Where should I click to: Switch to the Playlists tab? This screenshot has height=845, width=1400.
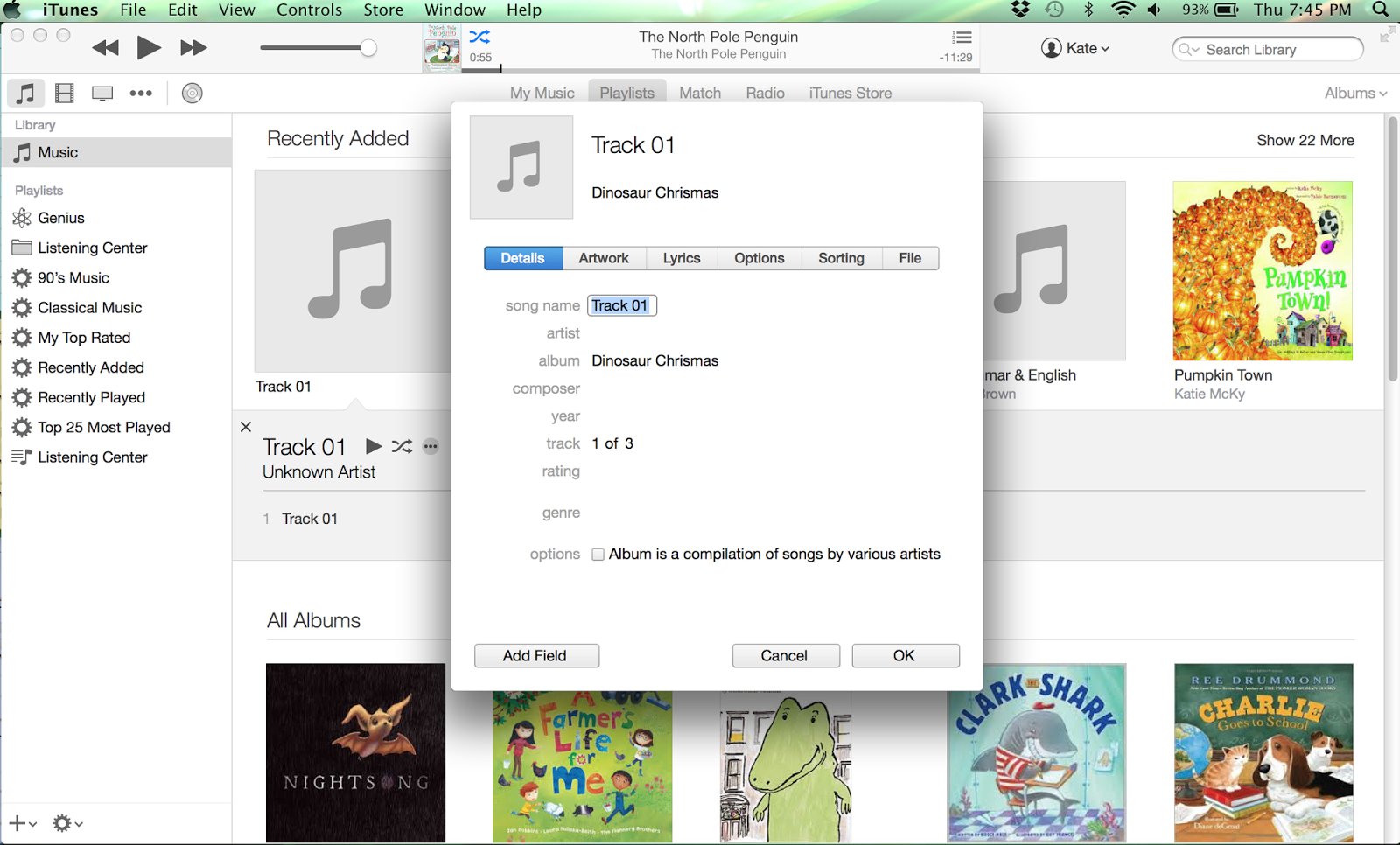coord(627,93)
